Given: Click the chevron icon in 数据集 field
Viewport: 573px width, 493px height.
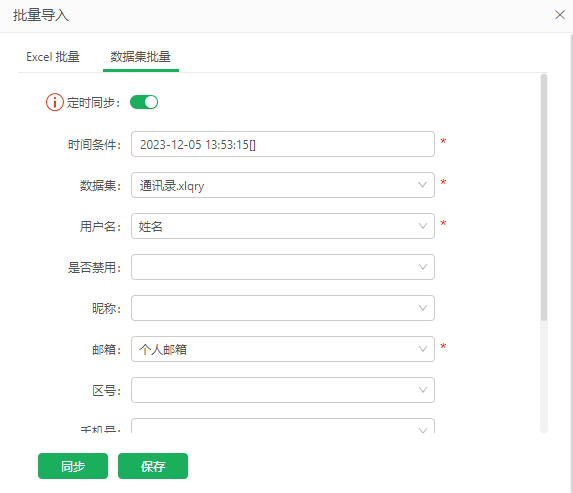Looking at the screenshot, I should coord(422,185).
